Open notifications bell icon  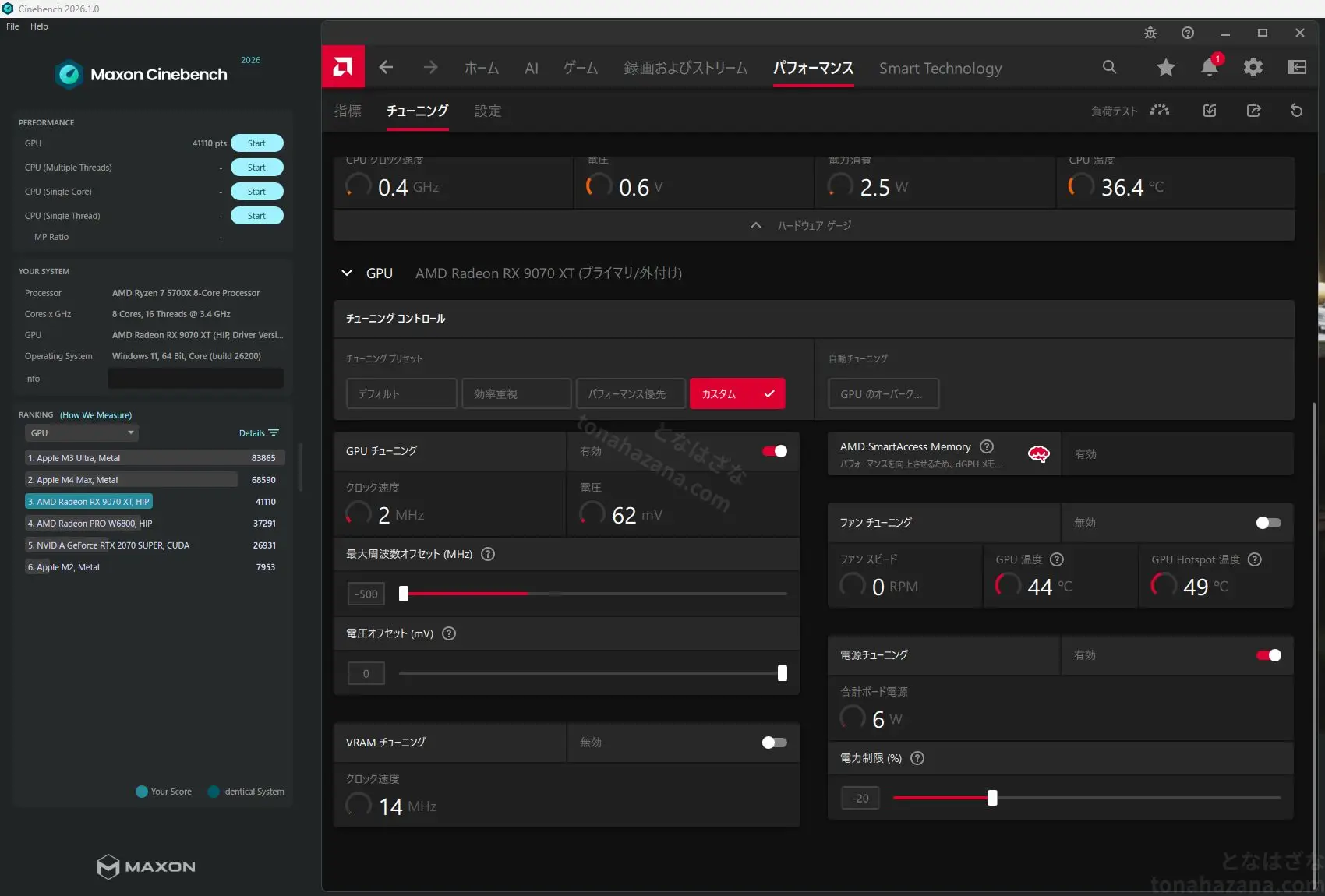tap(1210, 66)
